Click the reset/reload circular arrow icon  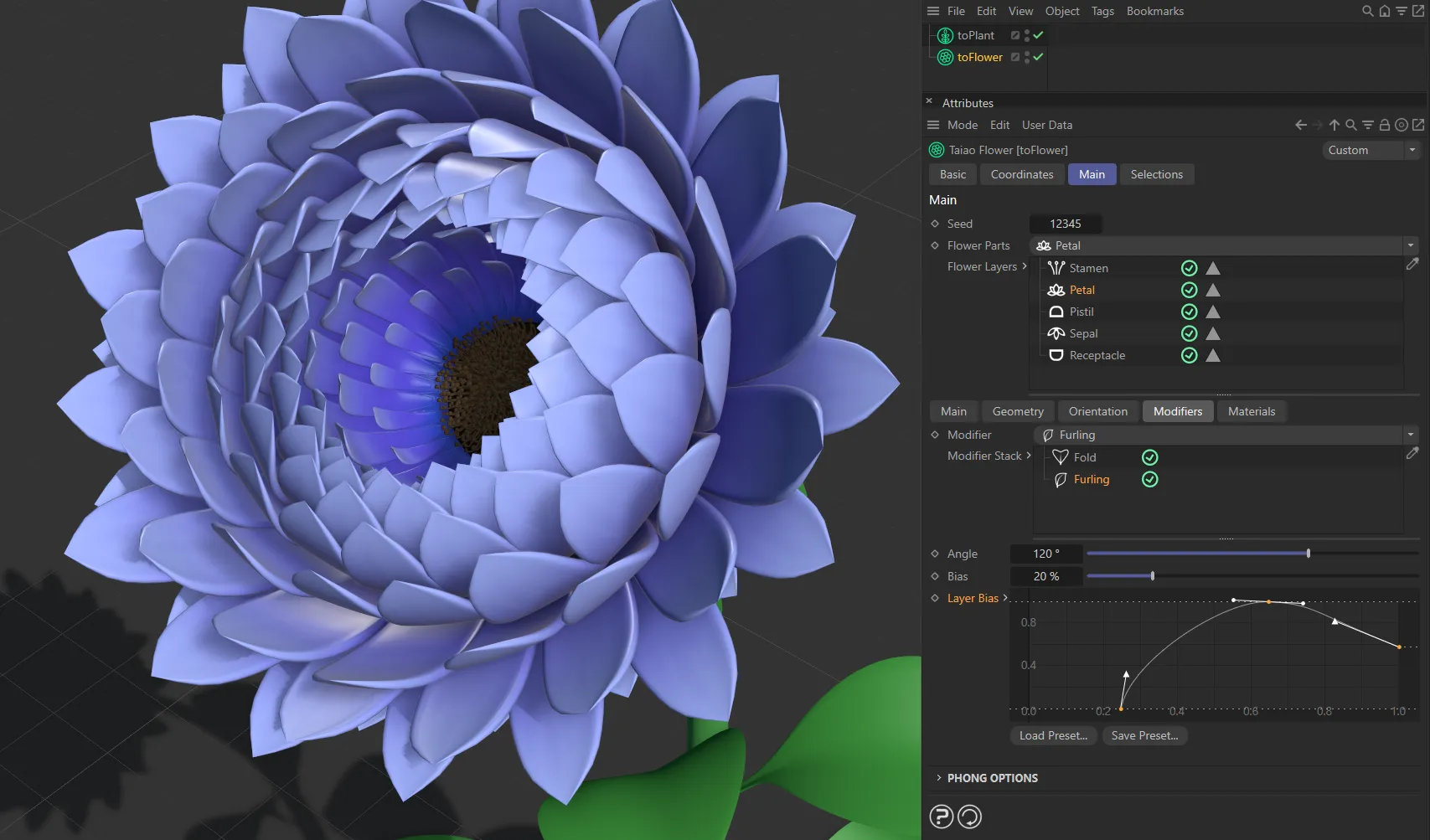969,816
